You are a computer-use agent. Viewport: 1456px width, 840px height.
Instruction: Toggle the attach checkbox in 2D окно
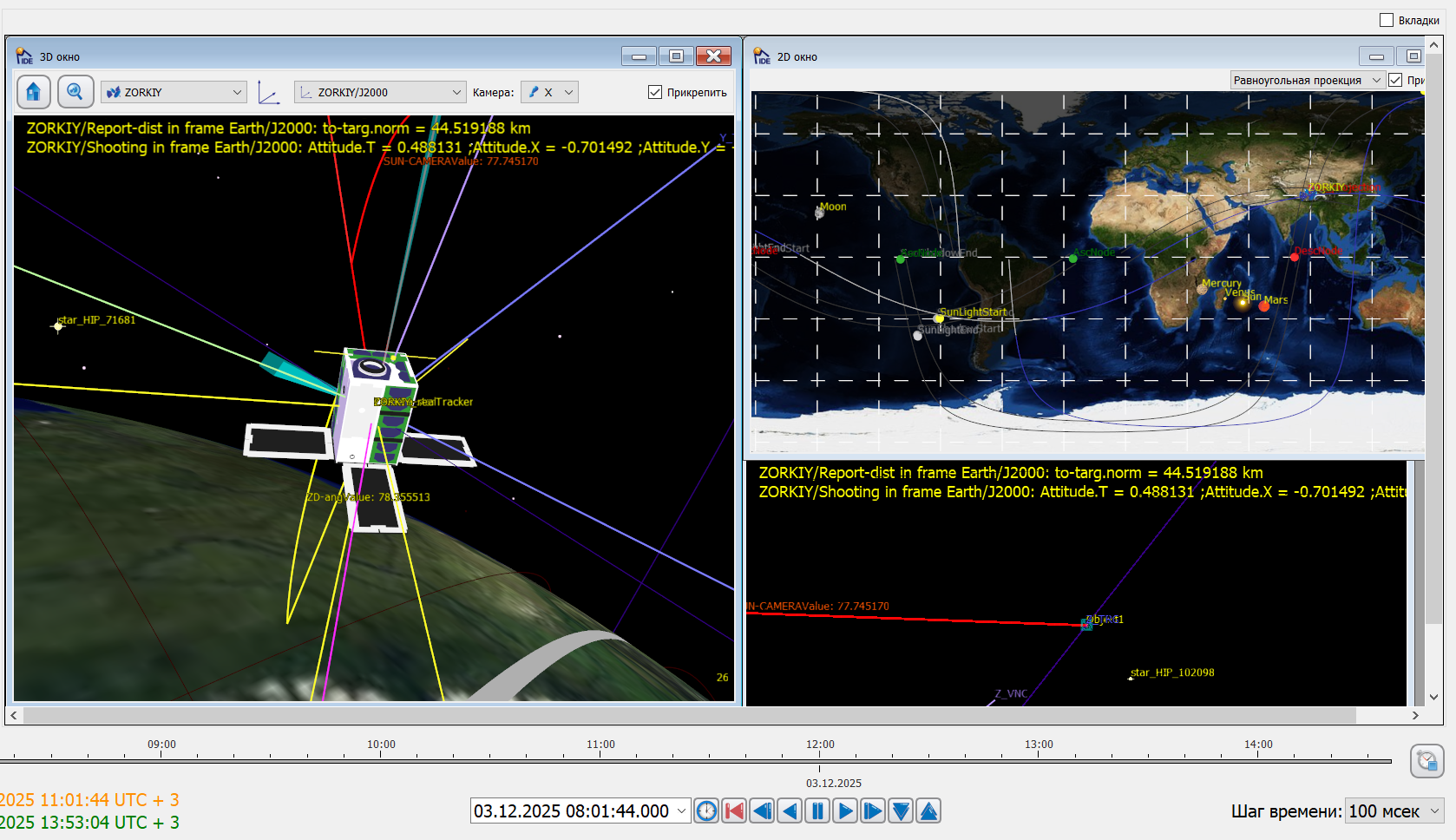(x=1395, y=80)
